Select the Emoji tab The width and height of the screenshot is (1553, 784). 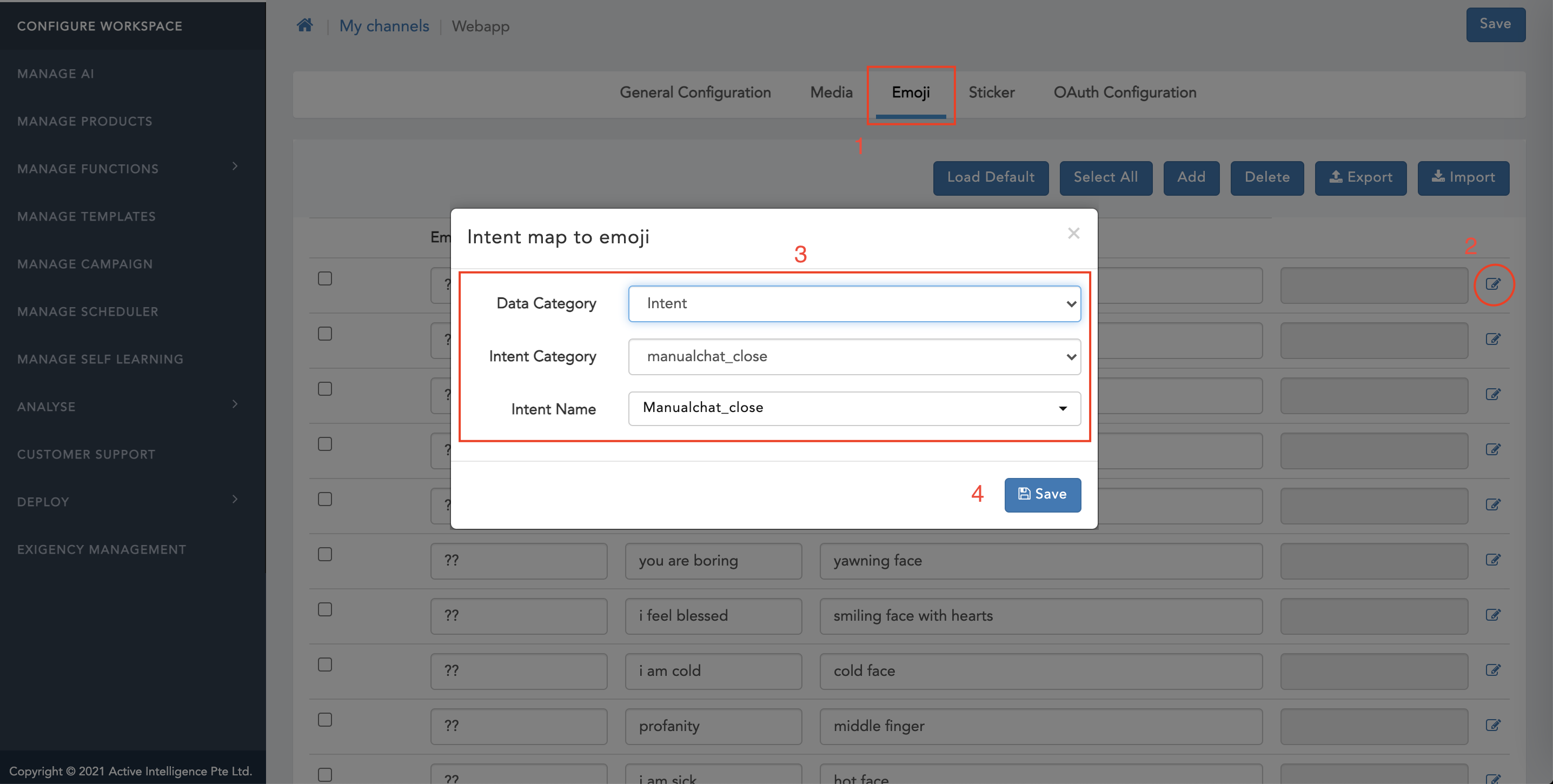point(911,92)
